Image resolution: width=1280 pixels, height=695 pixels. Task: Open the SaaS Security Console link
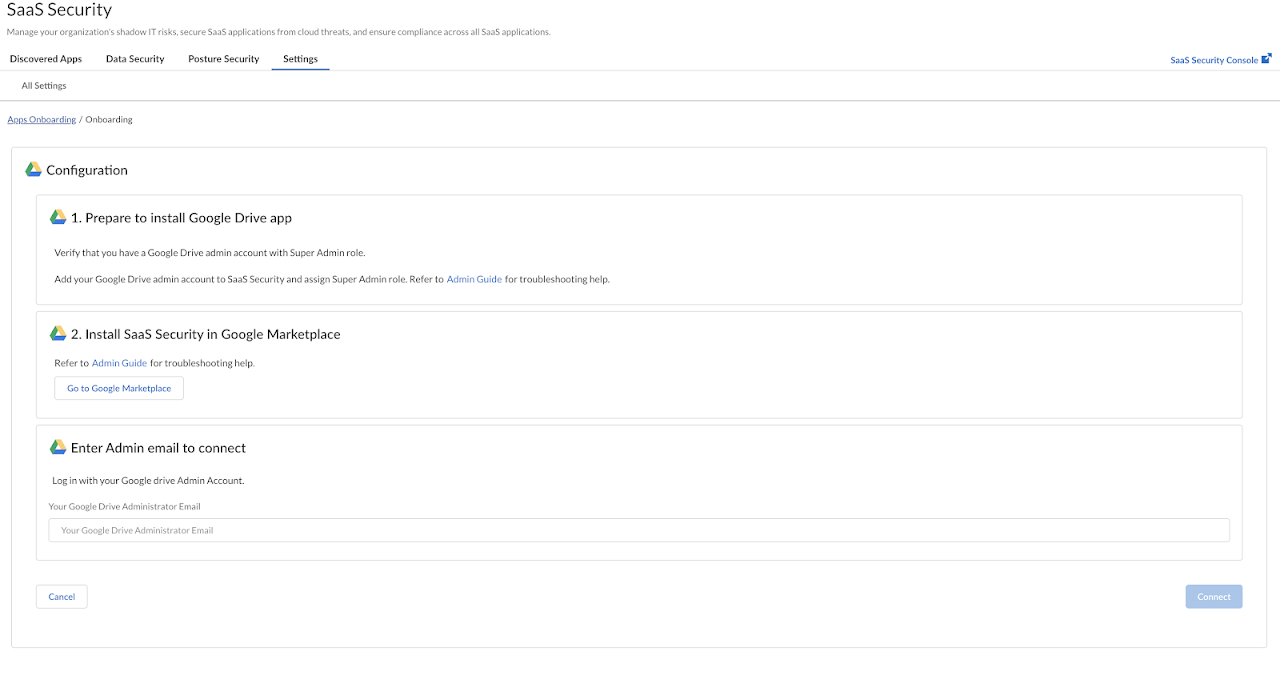pos(1214,60)
